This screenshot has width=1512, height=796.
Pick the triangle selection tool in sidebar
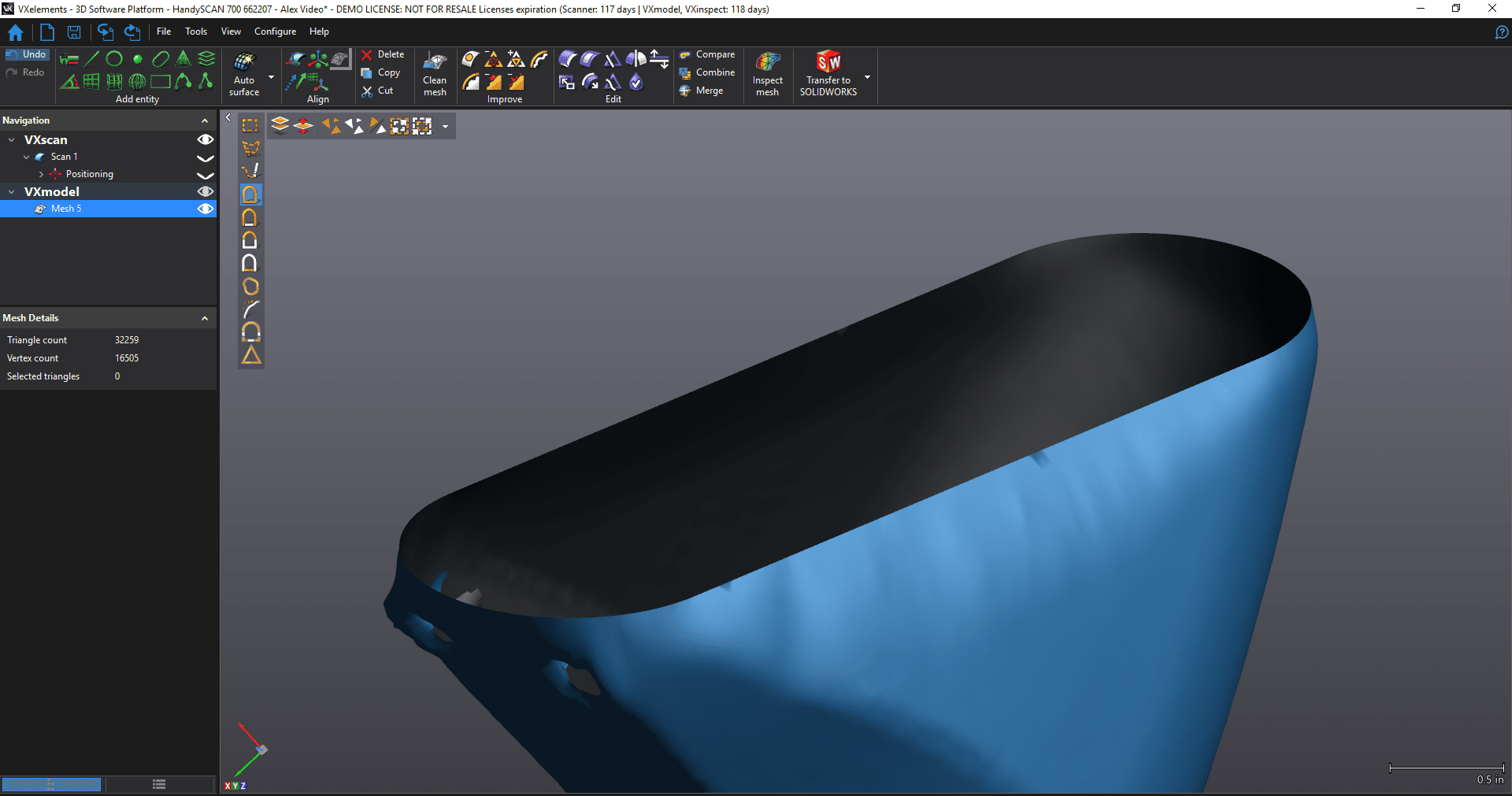coord(251,356)
